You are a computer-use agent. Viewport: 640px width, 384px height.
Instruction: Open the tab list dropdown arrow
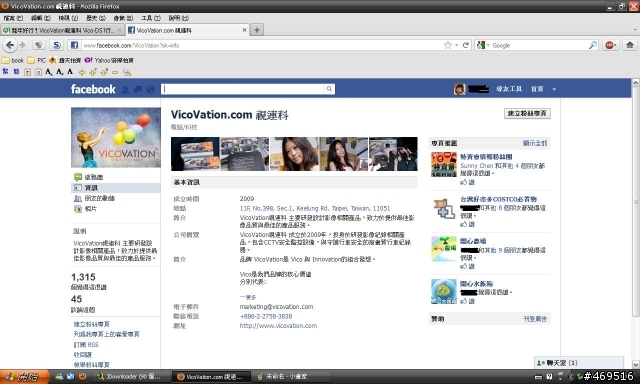coord(635,30)
